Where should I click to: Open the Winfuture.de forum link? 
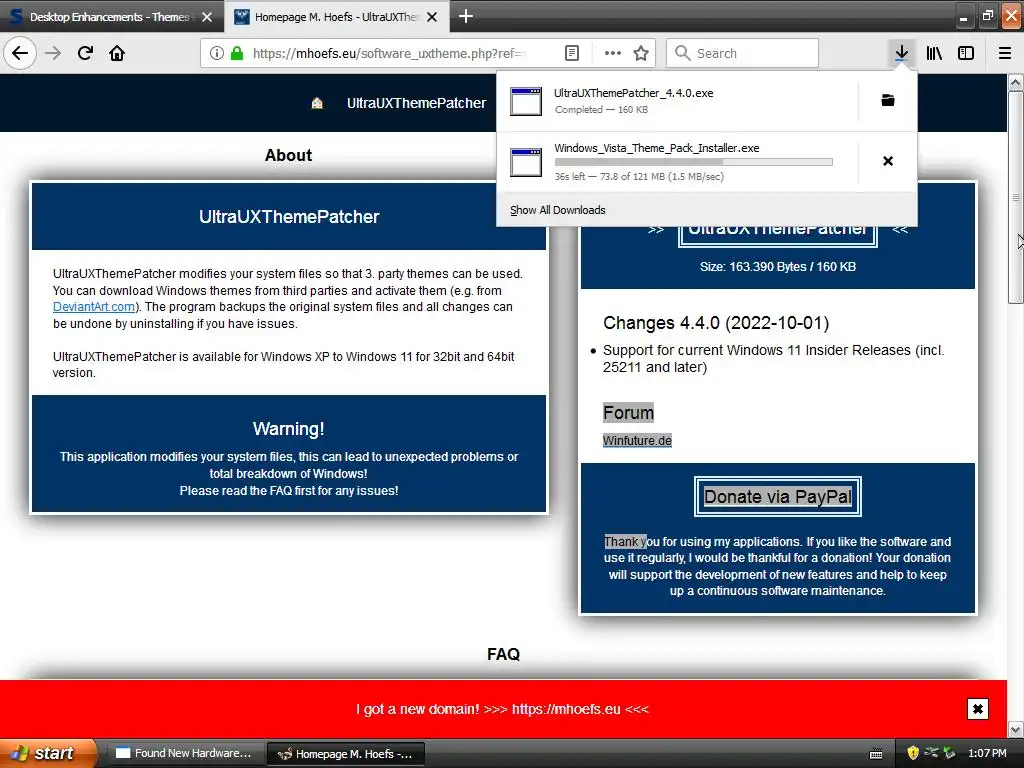(637, 441)
